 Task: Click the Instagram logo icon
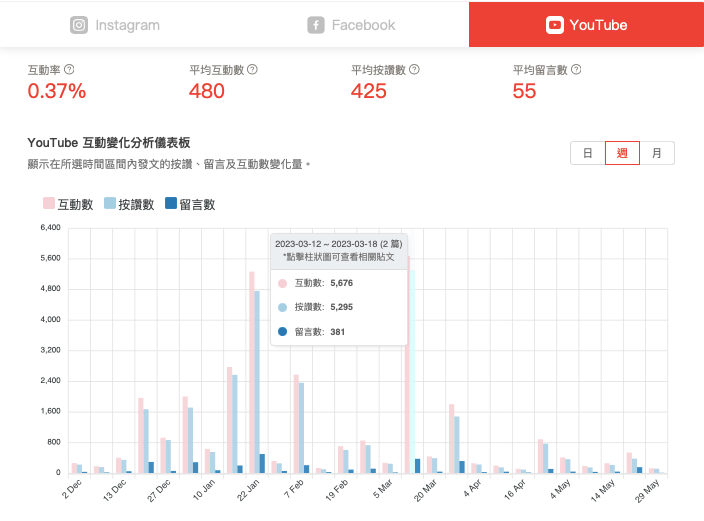click(79, 25)
